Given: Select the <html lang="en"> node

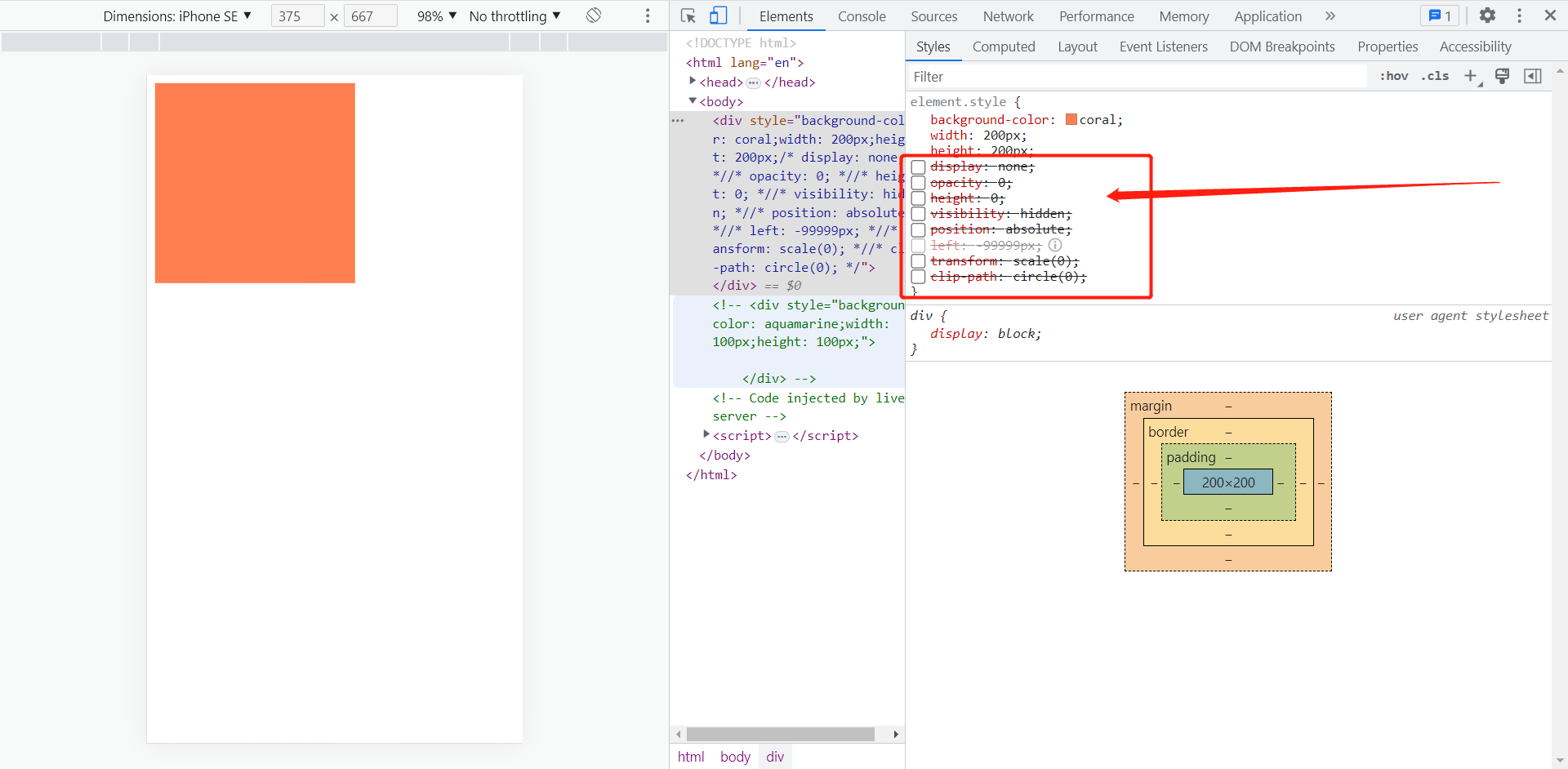Looking at the screenshot, I should click(745, 62).
